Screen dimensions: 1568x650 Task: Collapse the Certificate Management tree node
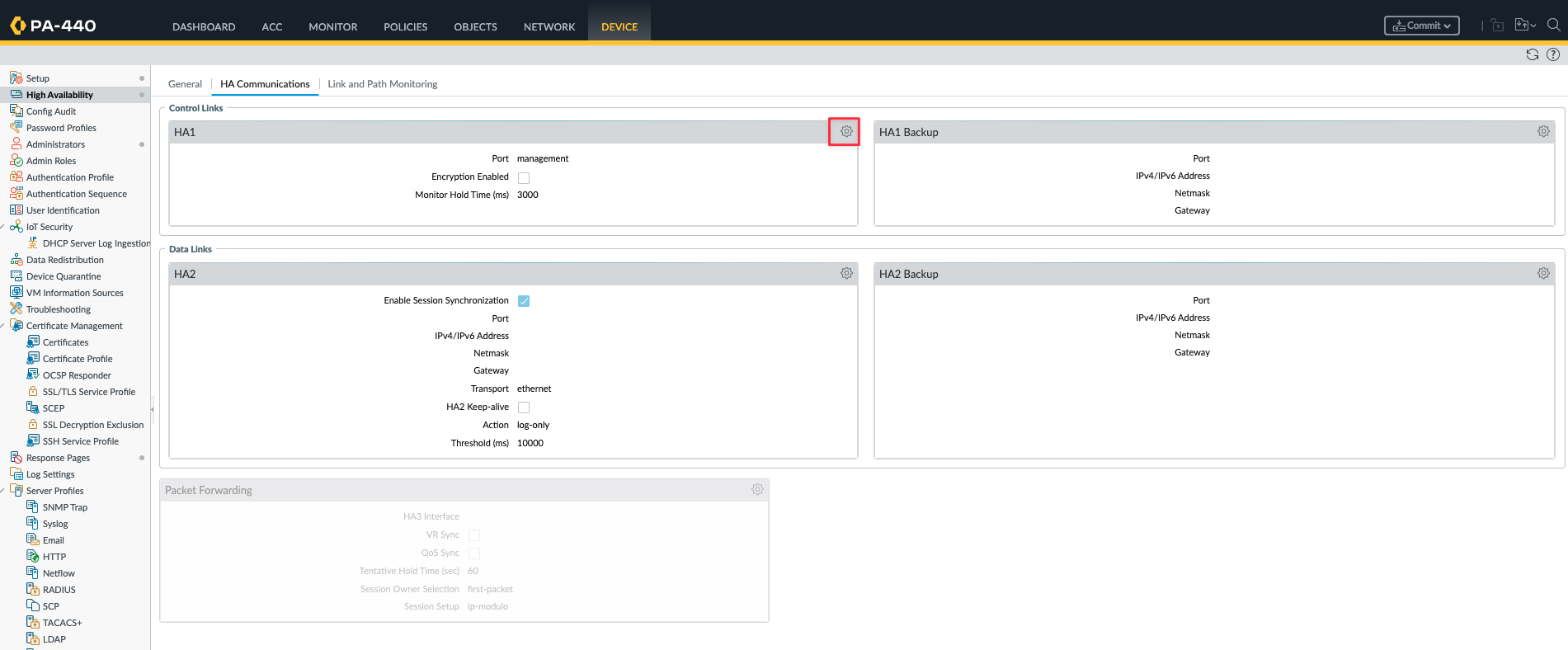3,325
